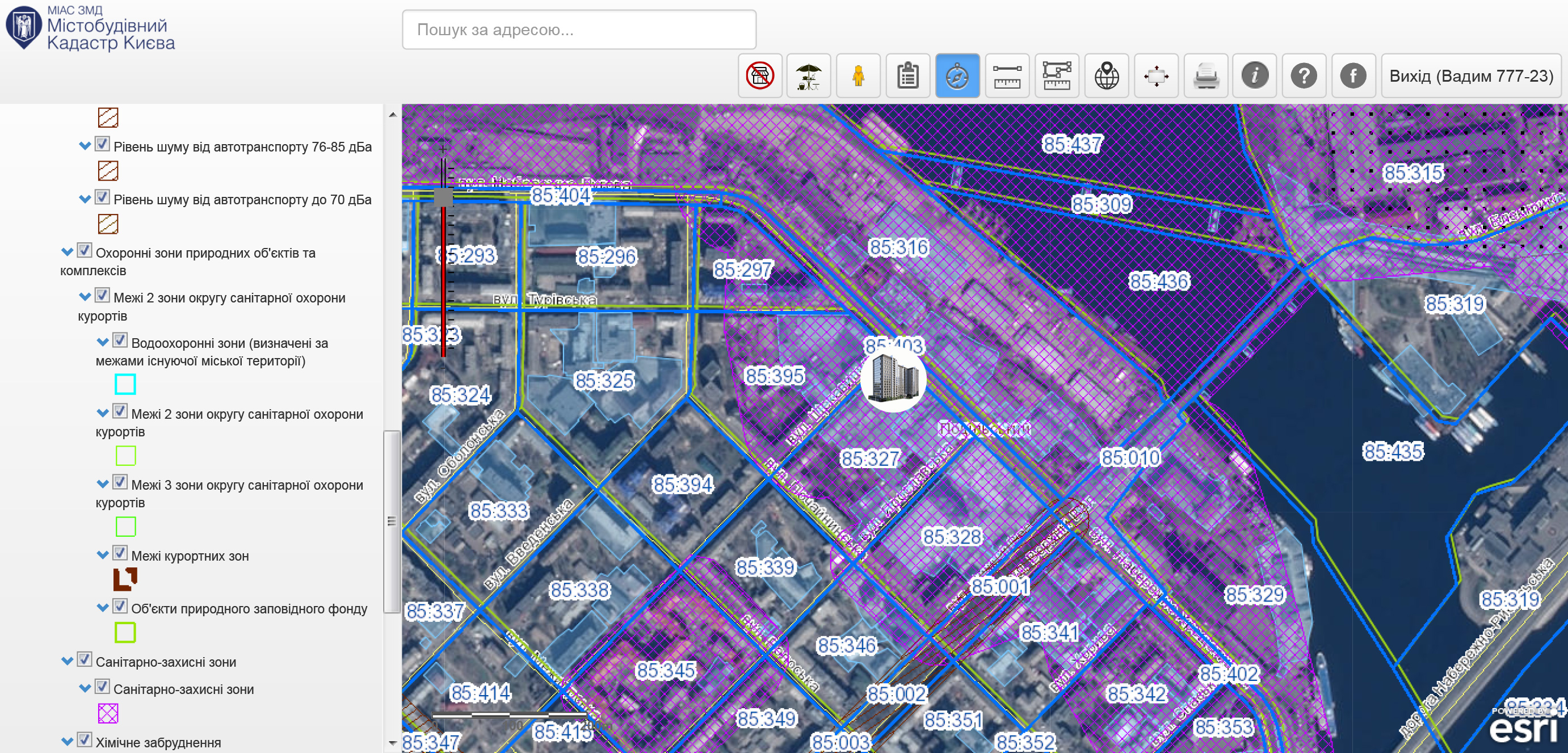
Task: Uncheck the Хімічне забруднення layer checkbox
Action: pos(85,739)
